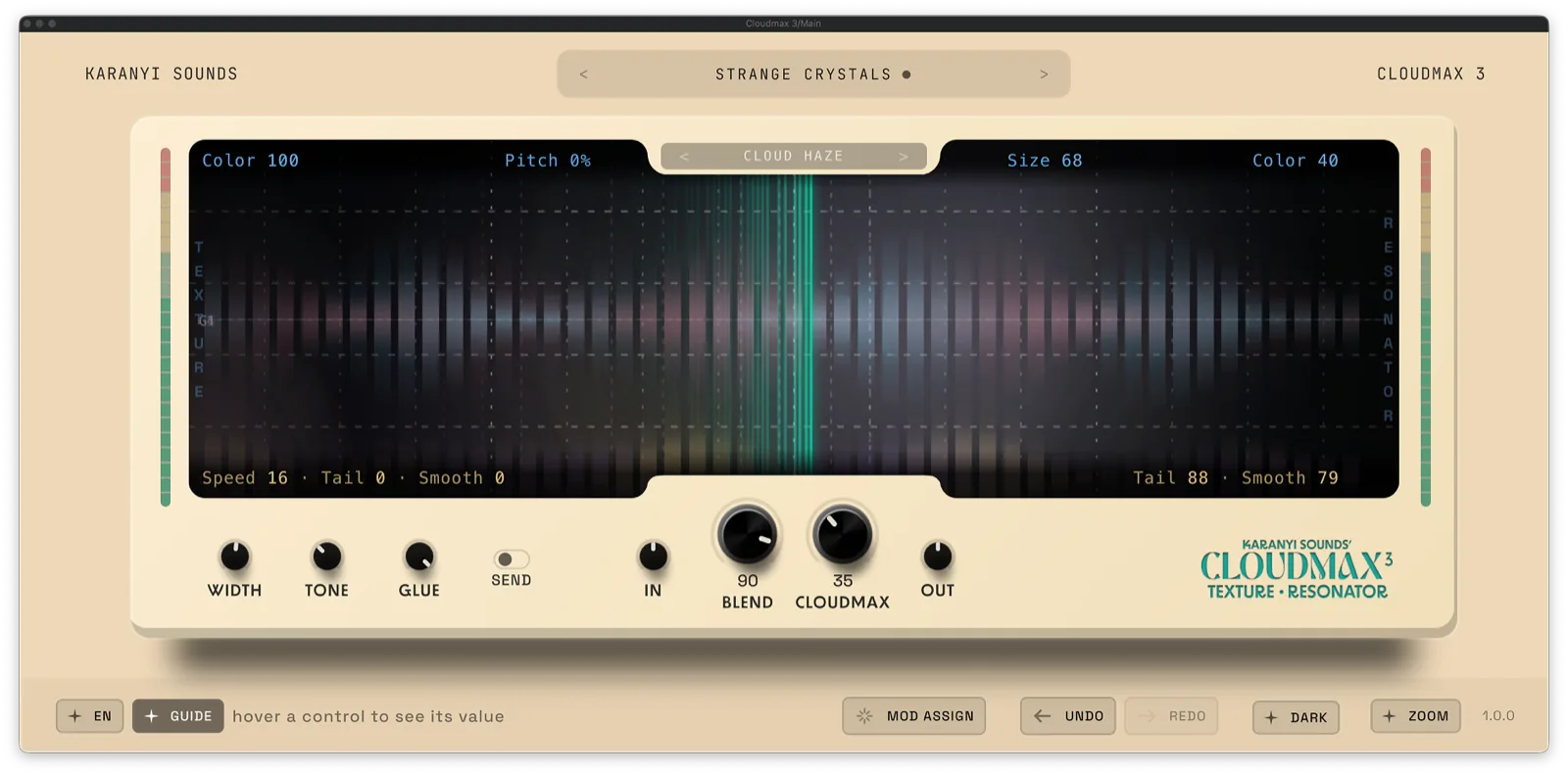
Task: Click the ZOOM button
Action: [1416, 716]
